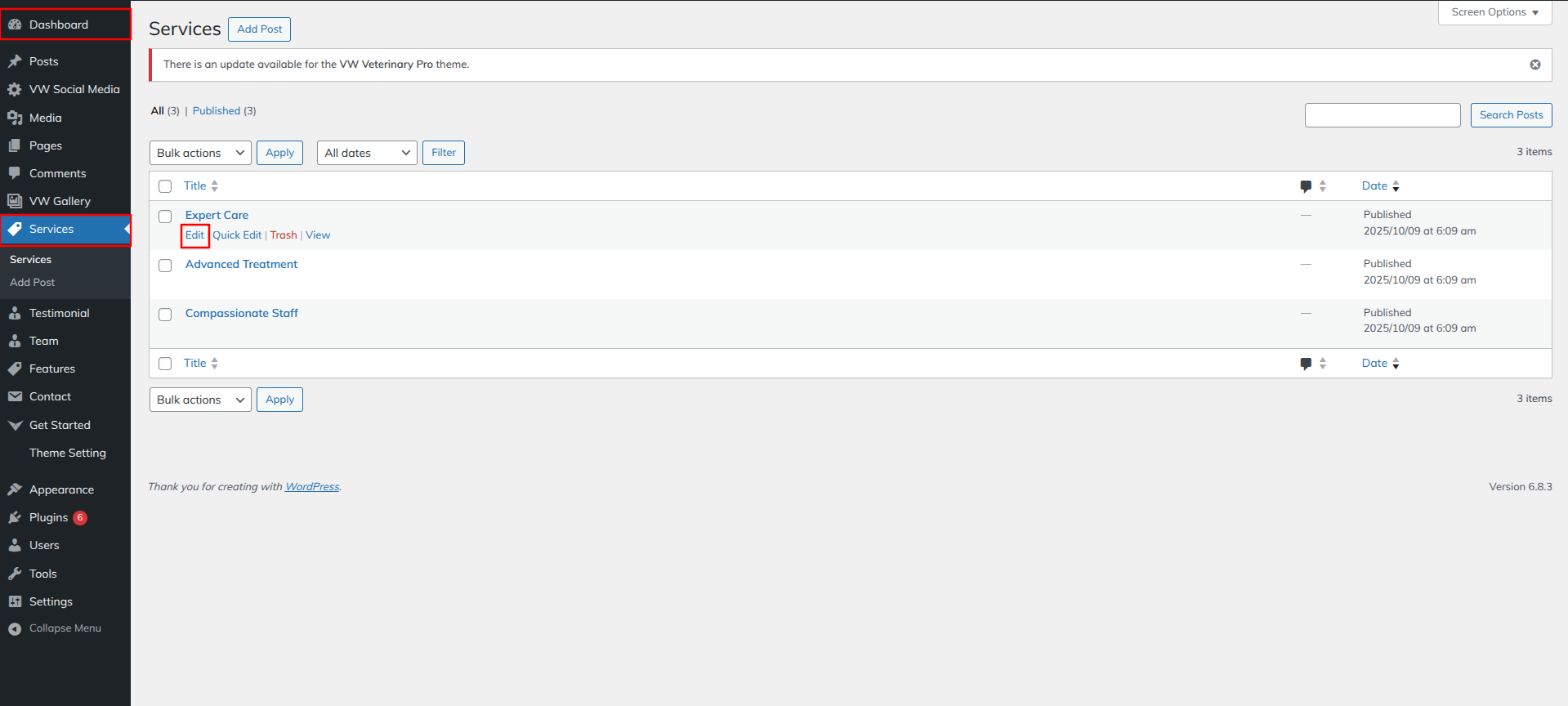Image resolution: width=1568 pixels, height=706 pixels.
Task: Check the Expert Care row checkbox
Action: click(165, 217)
